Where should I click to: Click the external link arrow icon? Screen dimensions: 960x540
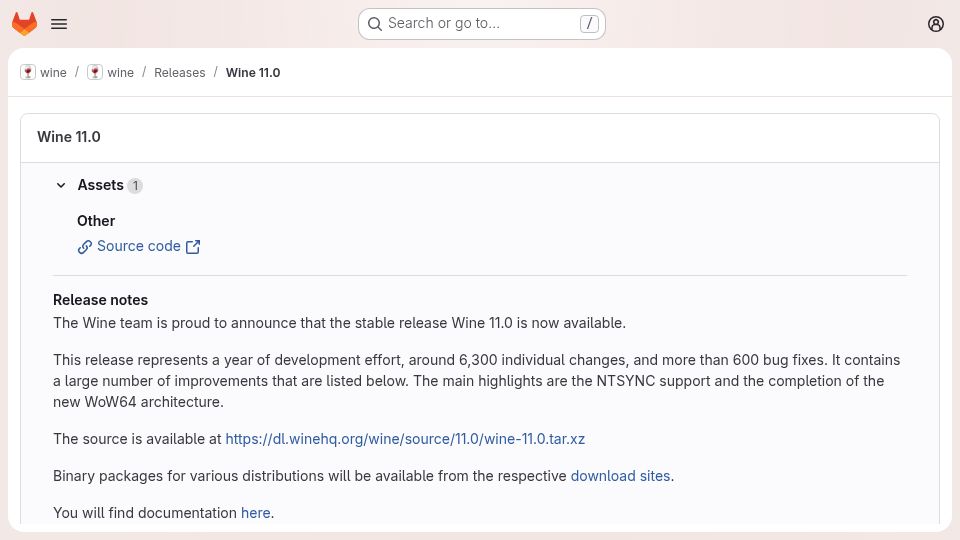click(193, 247)
